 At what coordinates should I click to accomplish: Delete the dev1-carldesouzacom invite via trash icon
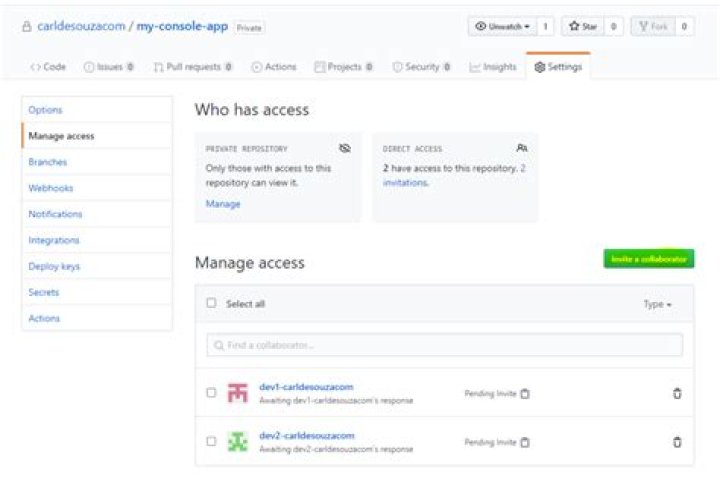pos(677,393)
